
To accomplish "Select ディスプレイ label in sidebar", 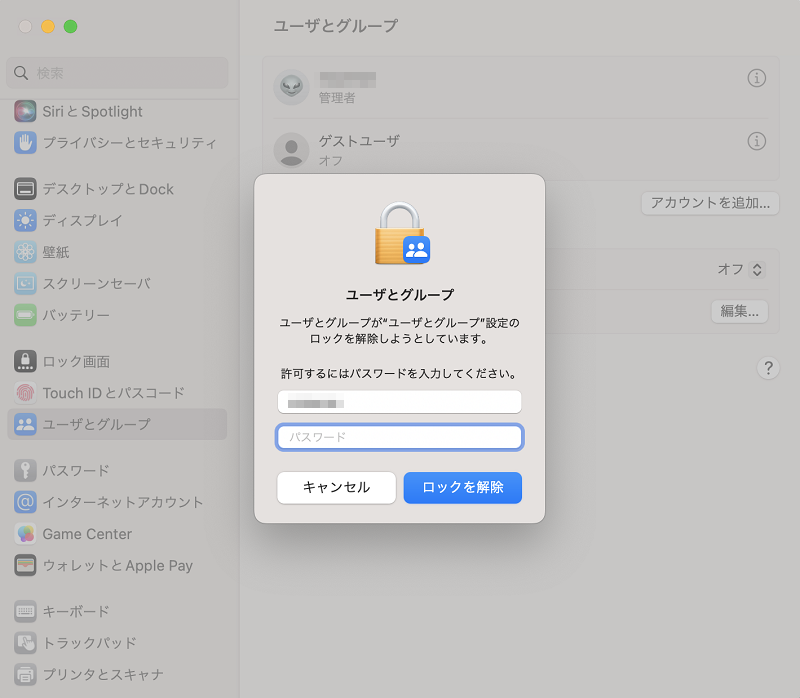I will (83, 221).
